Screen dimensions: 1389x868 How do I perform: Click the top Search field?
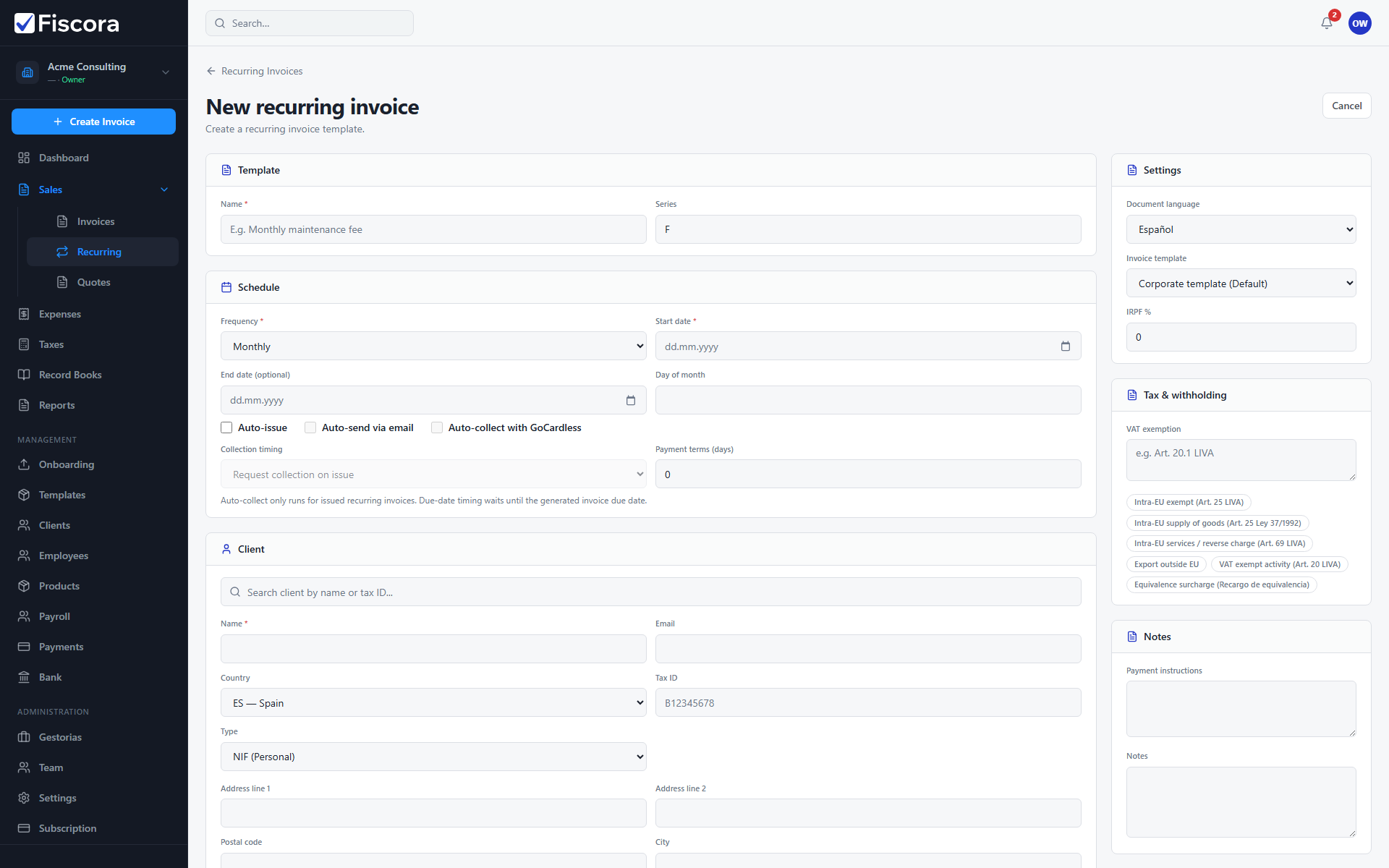tap(310, 23)
